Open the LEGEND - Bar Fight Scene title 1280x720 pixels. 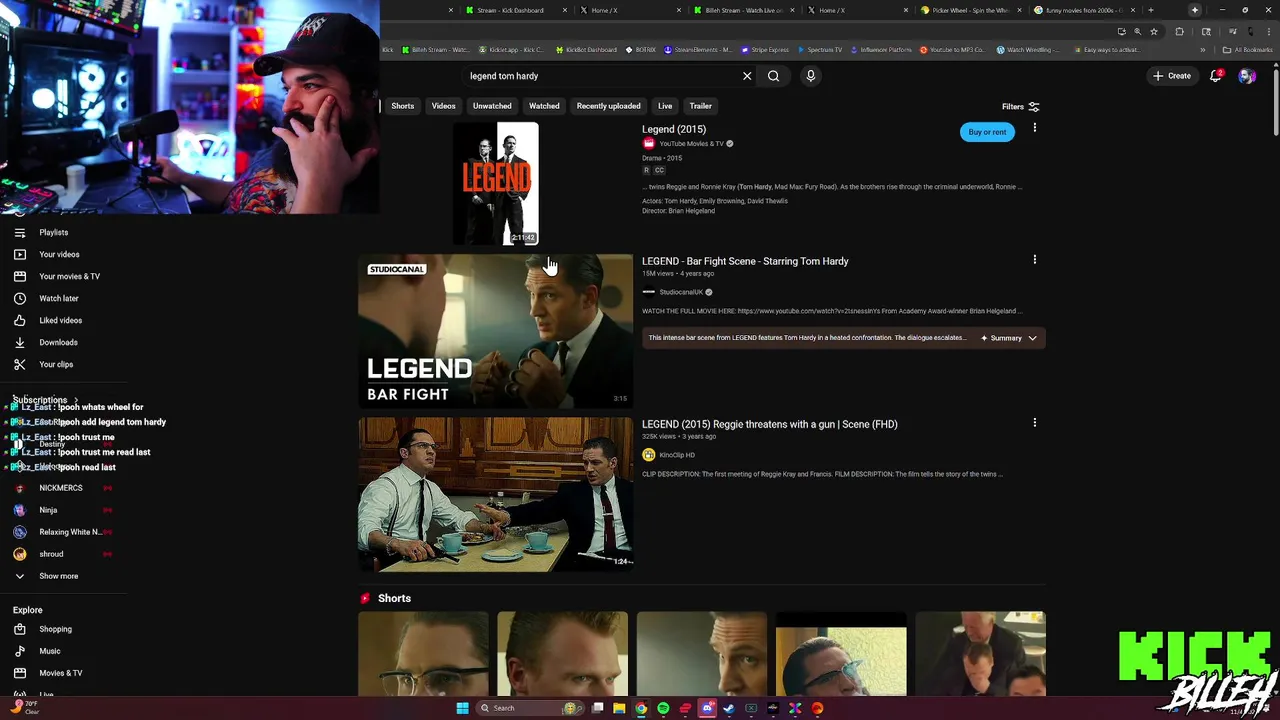click(x=745, y=261)
